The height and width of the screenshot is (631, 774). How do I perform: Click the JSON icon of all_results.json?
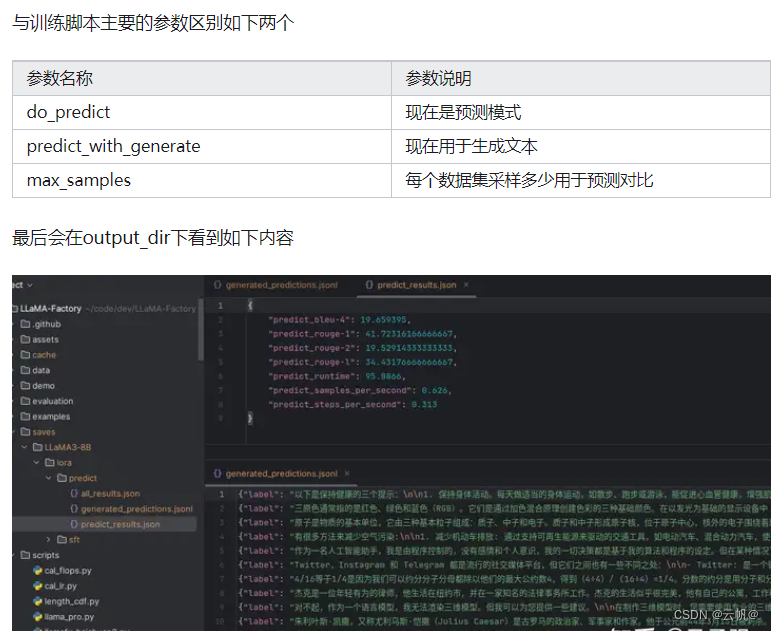74,493
